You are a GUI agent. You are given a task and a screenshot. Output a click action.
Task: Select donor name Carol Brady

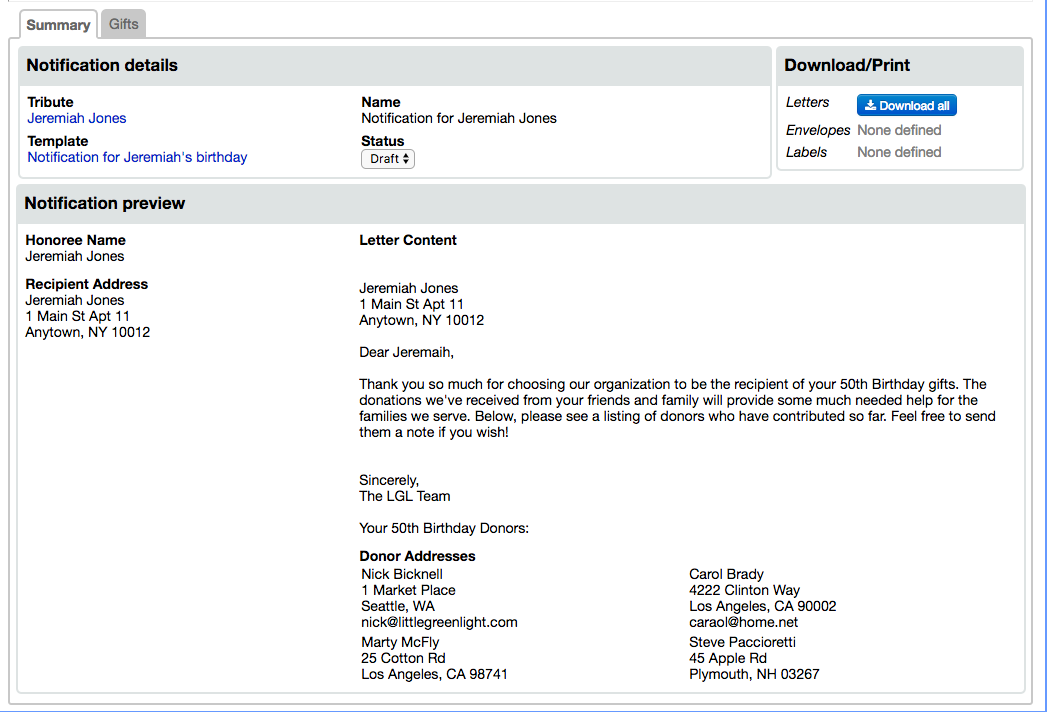726,574
